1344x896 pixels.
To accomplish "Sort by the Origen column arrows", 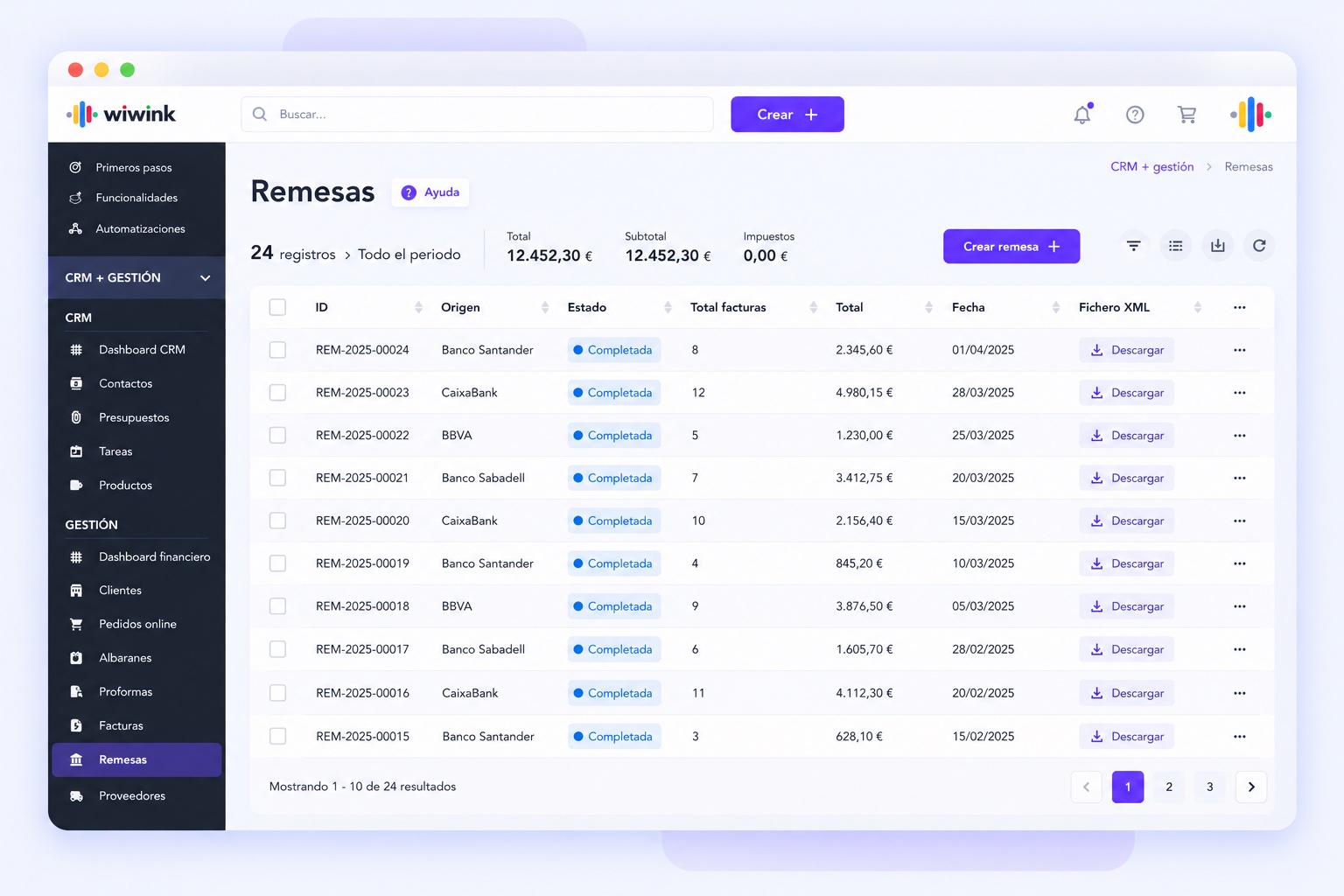I will pos(545,307).
